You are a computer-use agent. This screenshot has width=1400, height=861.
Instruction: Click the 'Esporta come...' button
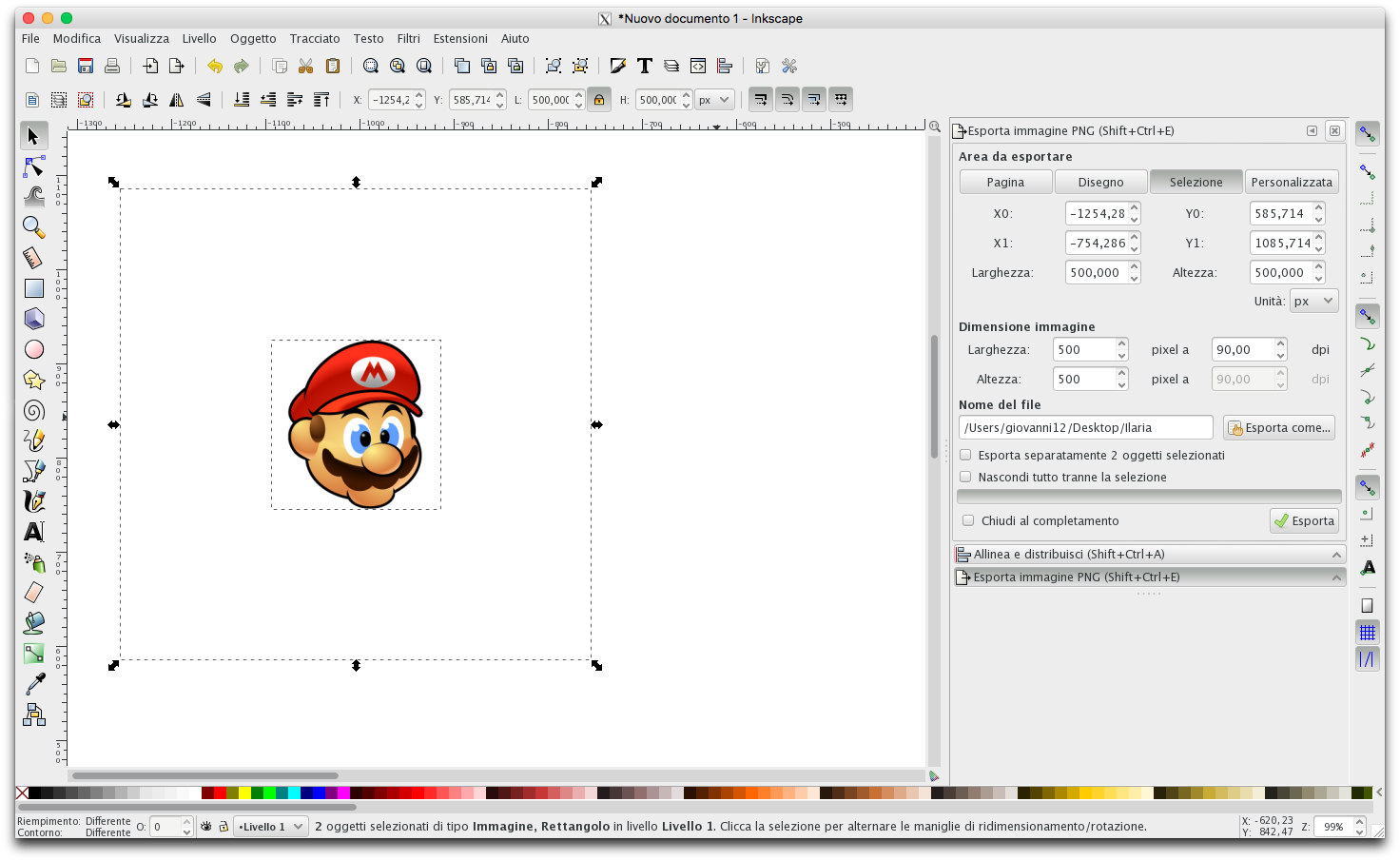point(1279,427)
